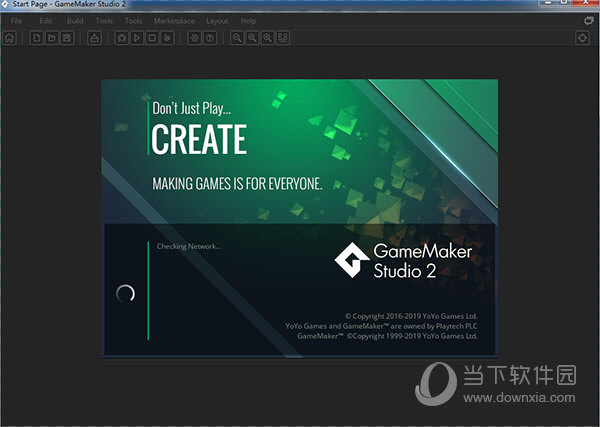This screenshot has width=600, height=427.
Task: Click the first magnifier icon right of Help icon
Action: pyautogui.click(x=237, y=38)
